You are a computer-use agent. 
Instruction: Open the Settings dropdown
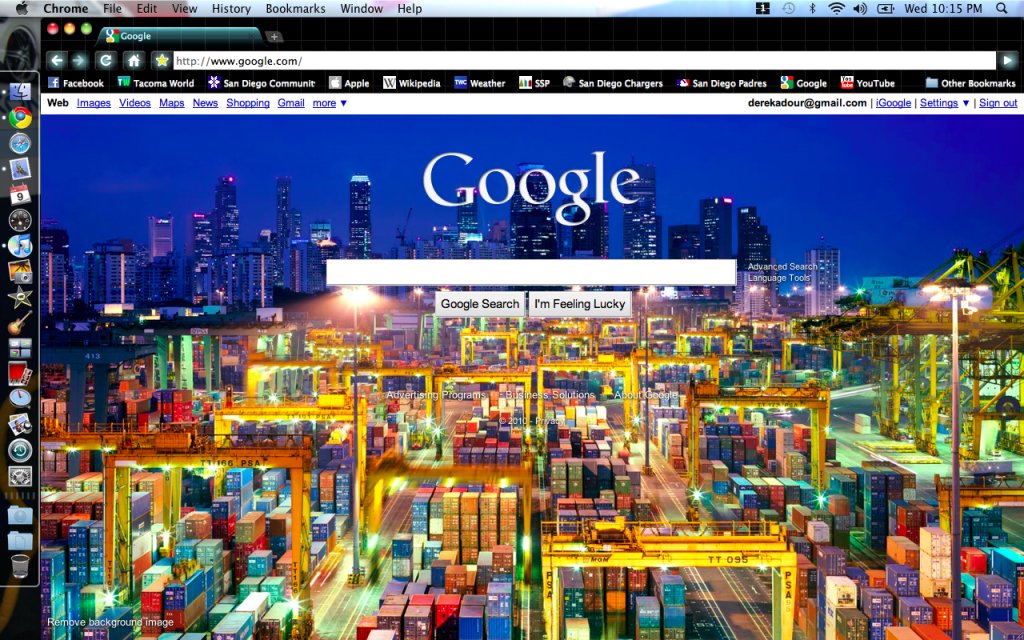[944, 103]
